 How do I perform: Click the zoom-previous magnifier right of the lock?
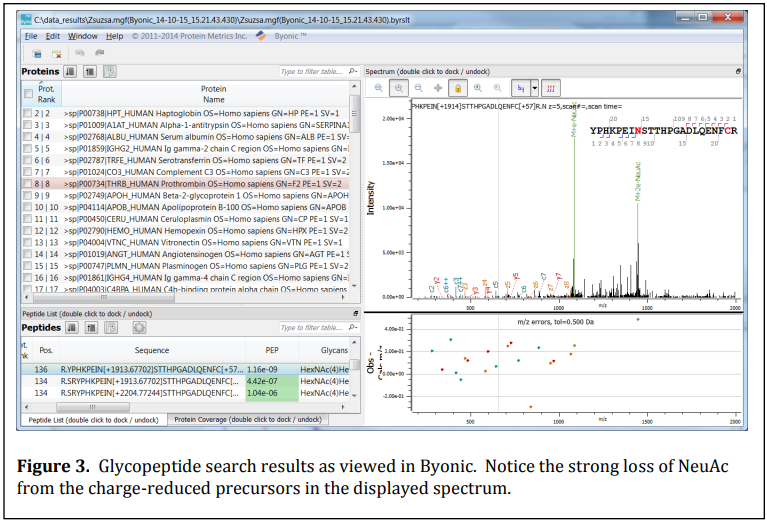tap(478, 88)
